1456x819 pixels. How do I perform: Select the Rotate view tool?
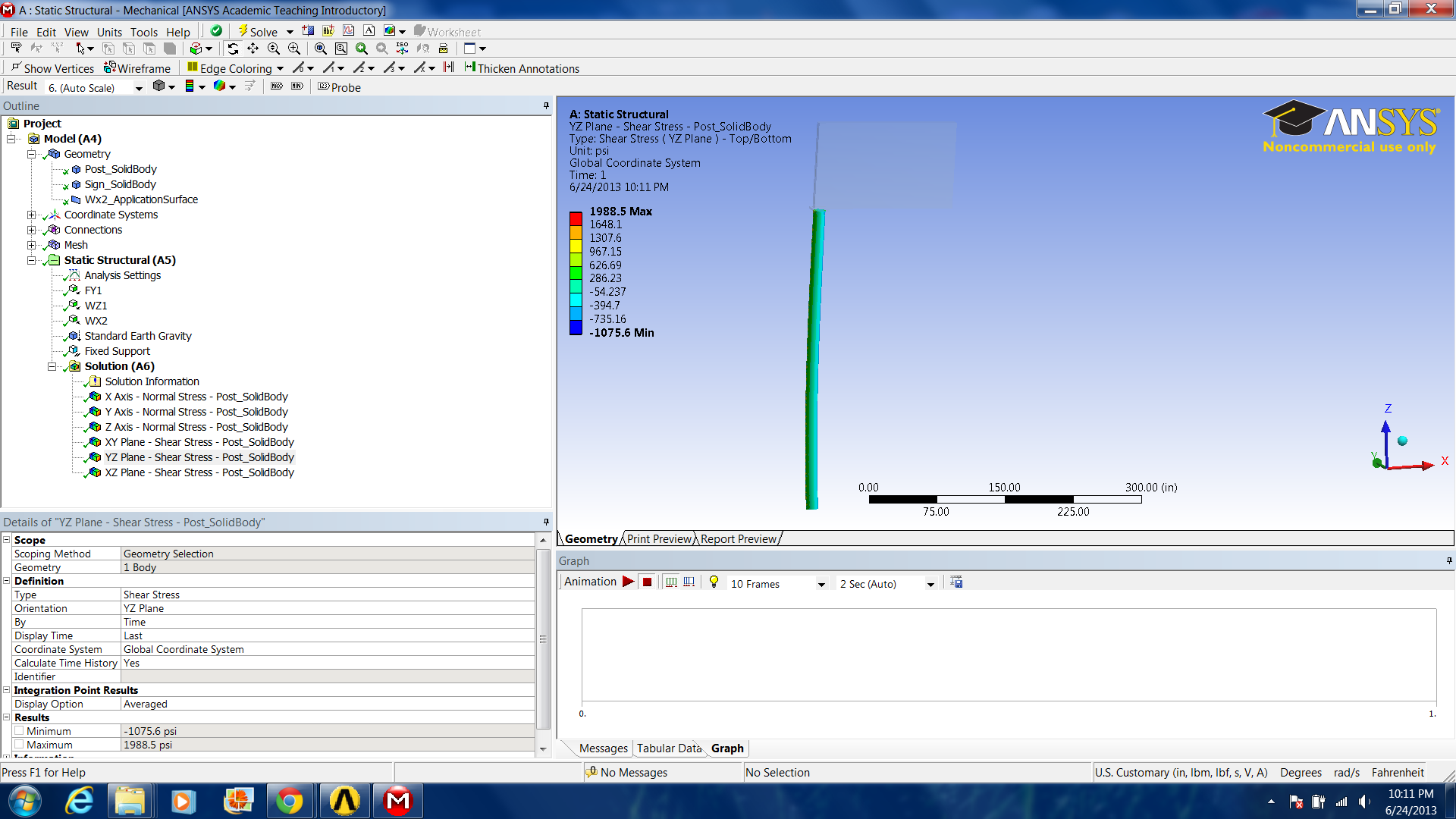pos(233,49)
